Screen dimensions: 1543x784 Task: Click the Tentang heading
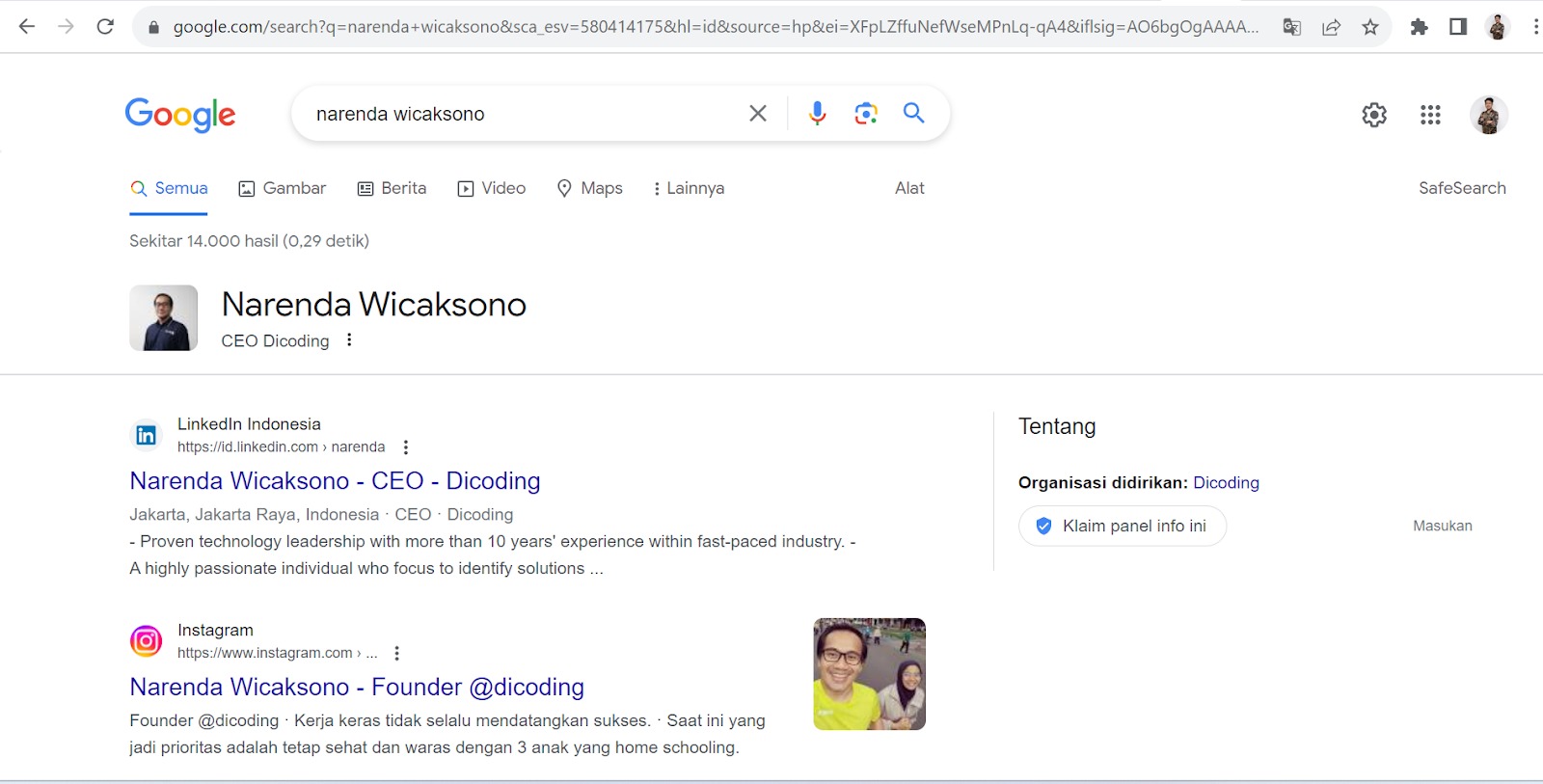point(1057,426)
